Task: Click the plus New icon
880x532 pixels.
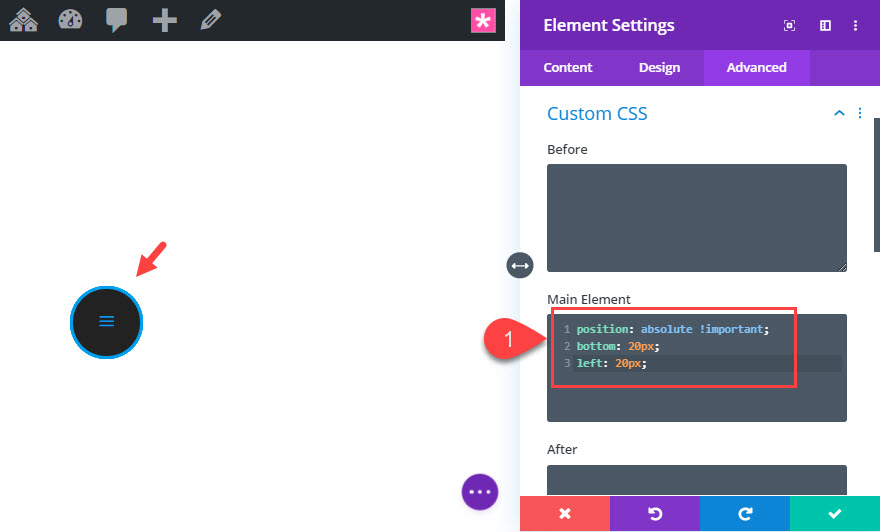Action: click(x=164, y=20)
